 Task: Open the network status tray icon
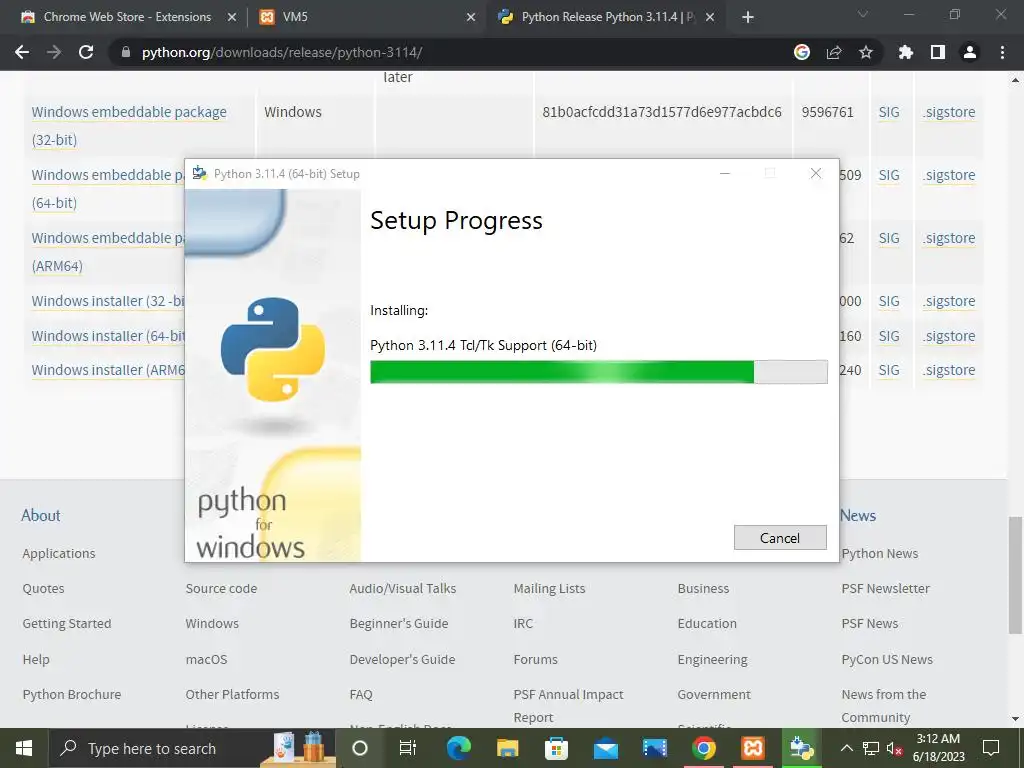[871, 748]
